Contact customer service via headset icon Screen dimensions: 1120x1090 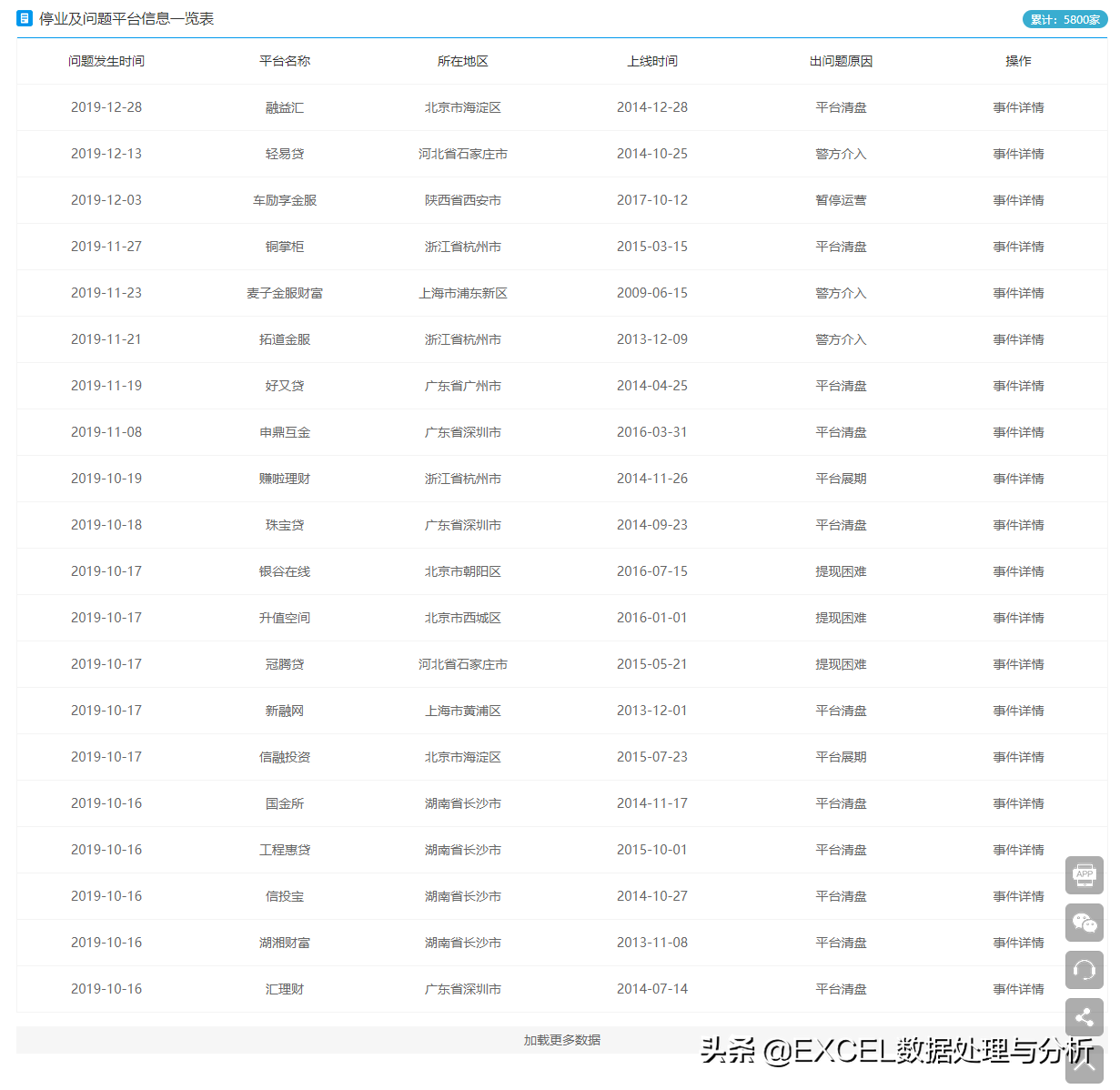click(1085, 970)
